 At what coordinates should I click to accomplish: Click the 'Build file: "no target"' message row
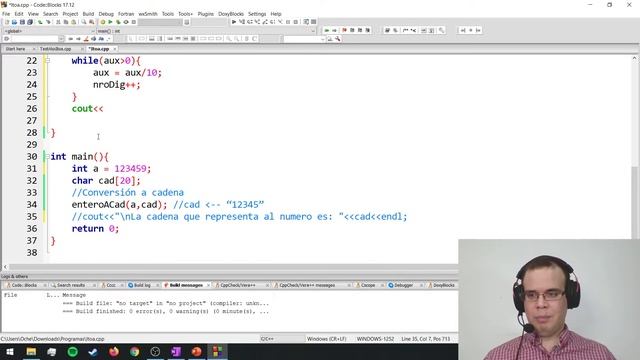(166, 303)
